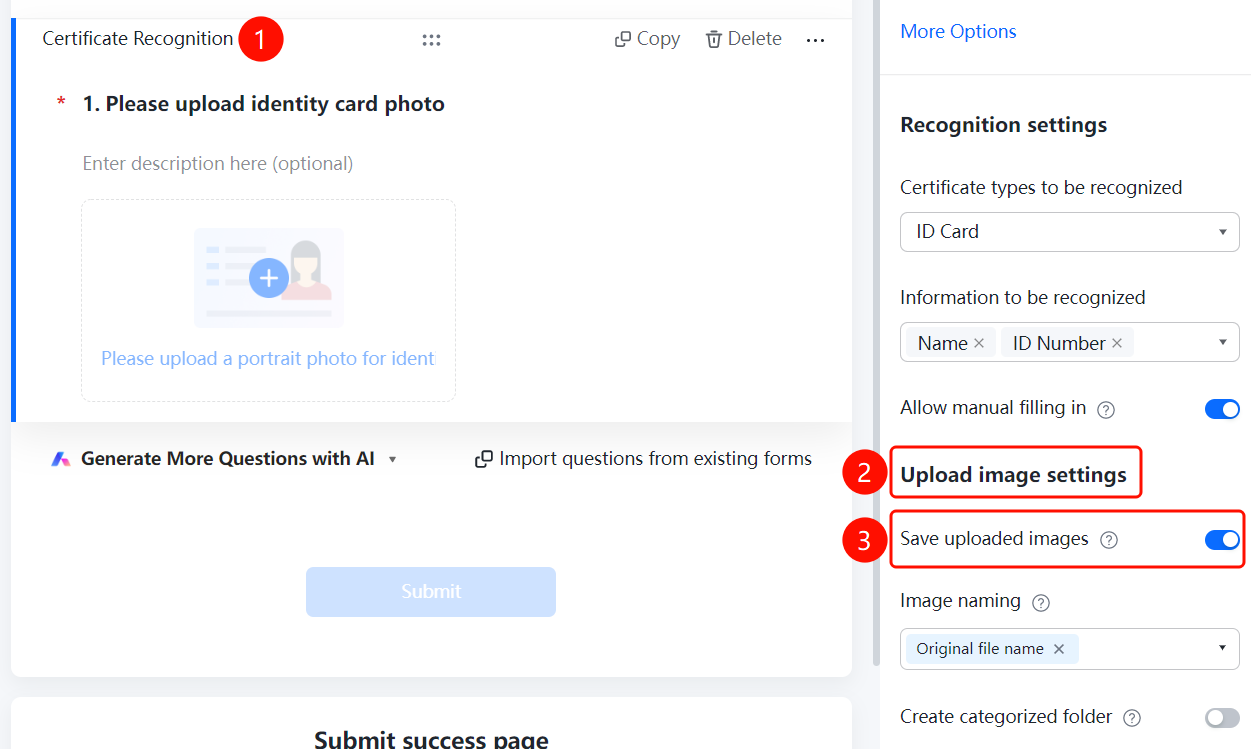Viewport: 1251px width, 749px height.
Task: Expand Generate More Questions with AI
Action: pyautogui.click(x=225, y=459)
